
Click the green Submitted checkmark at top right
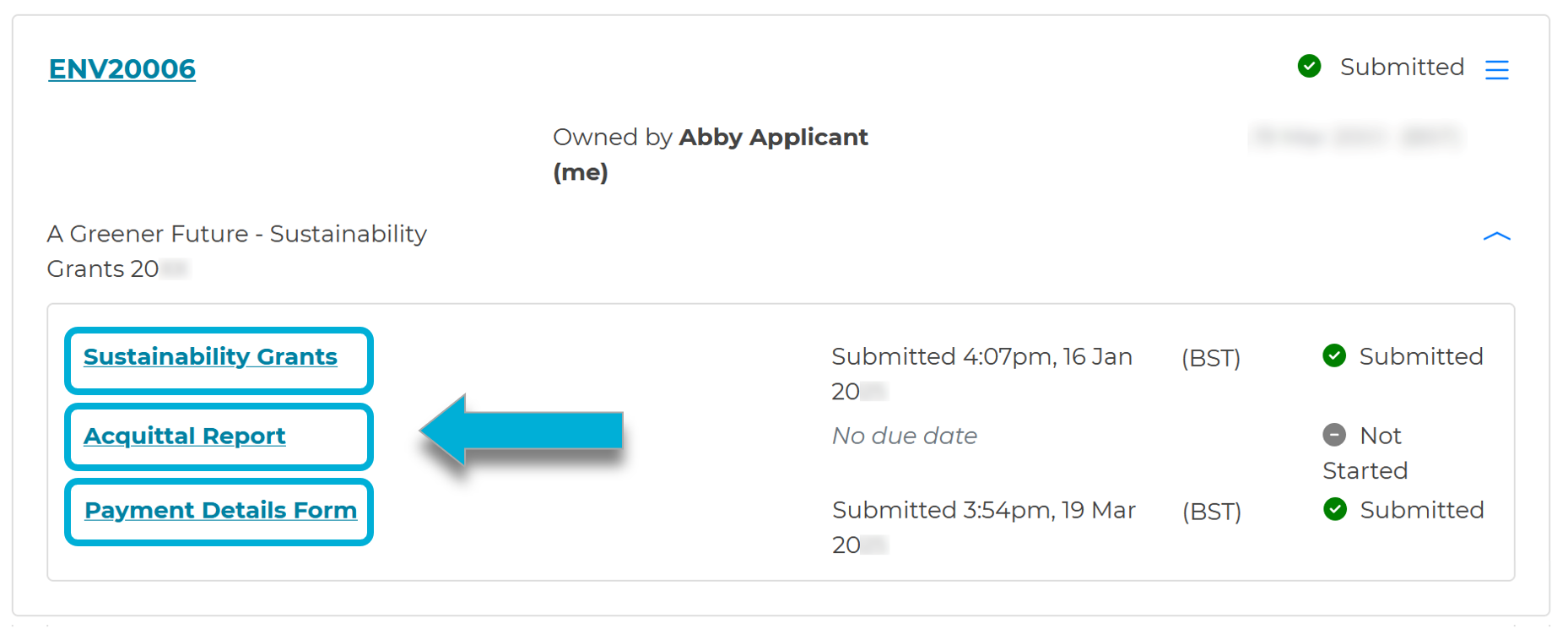click(x=1310, y=66)
